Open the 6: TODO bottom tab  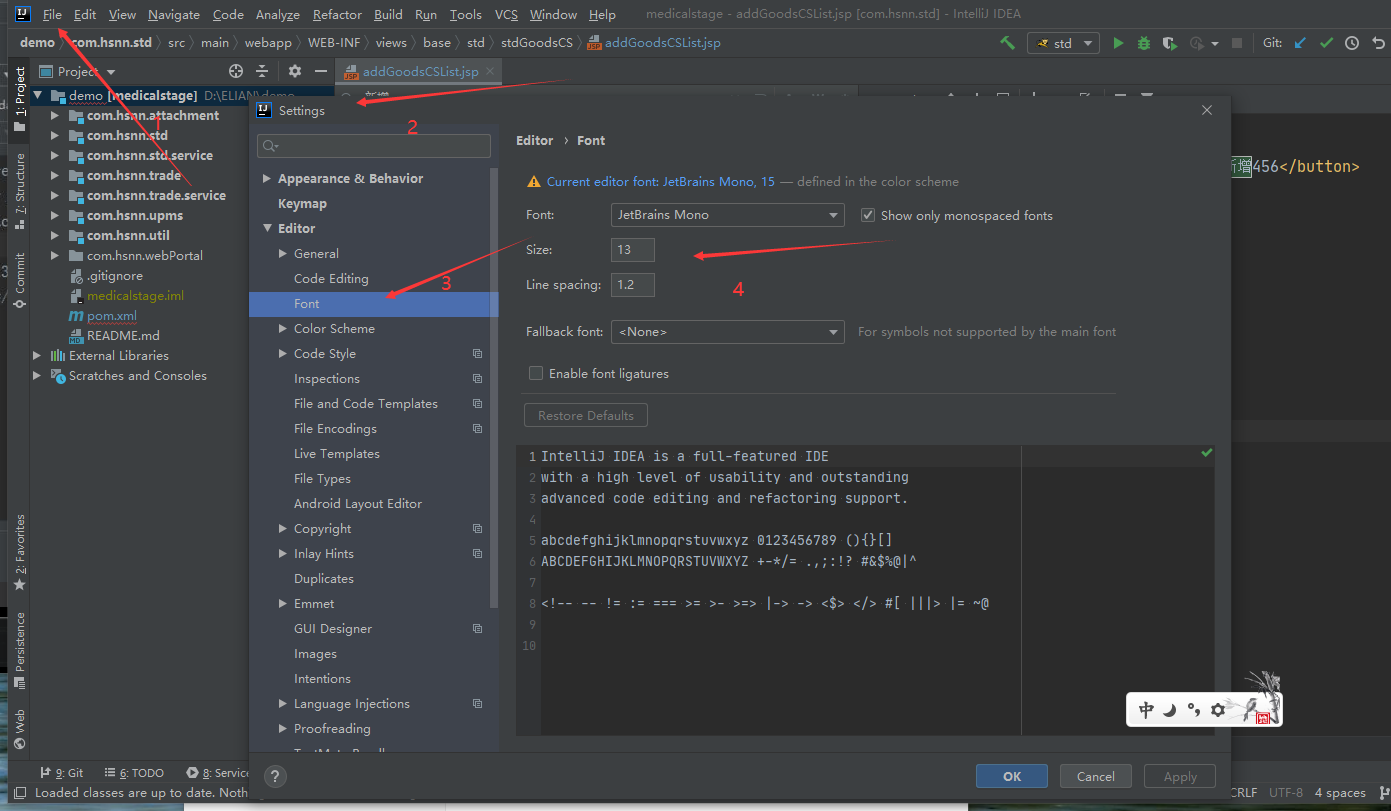(133, 773)
